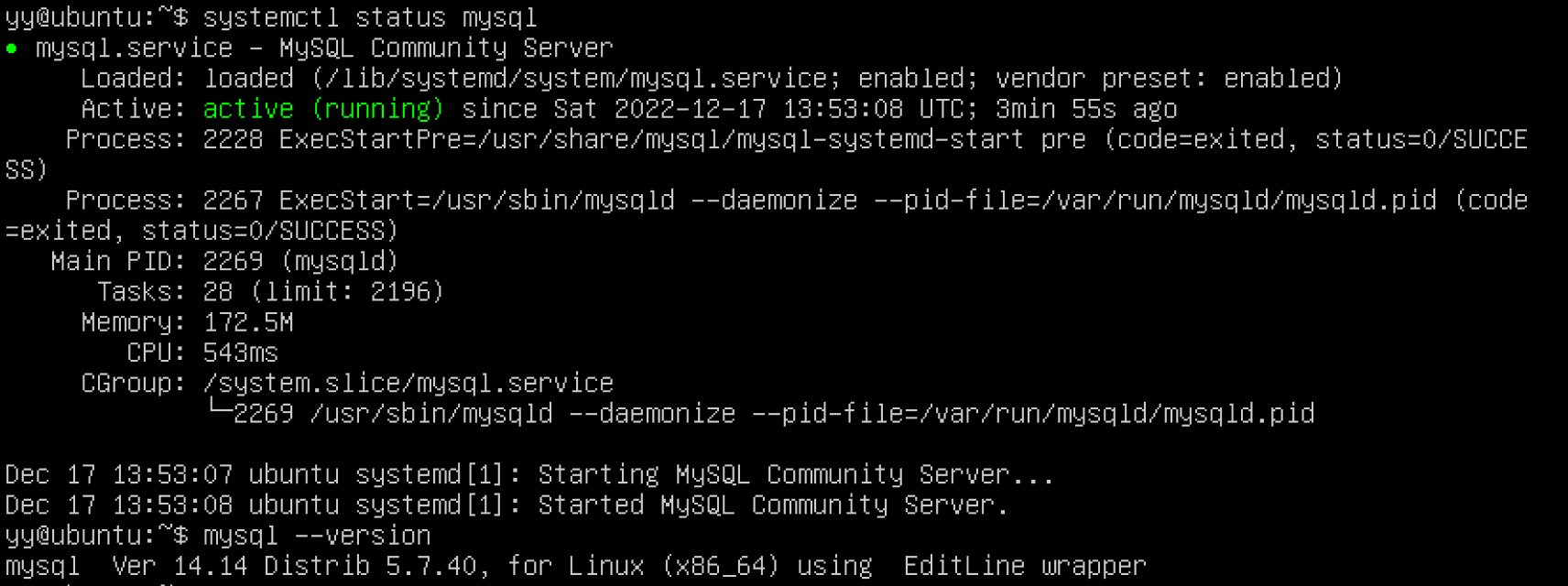Click the green status dot before mysql.service
Viewport: 1568px width, 586px height.
pyautogui.click(x=11, y=49)
